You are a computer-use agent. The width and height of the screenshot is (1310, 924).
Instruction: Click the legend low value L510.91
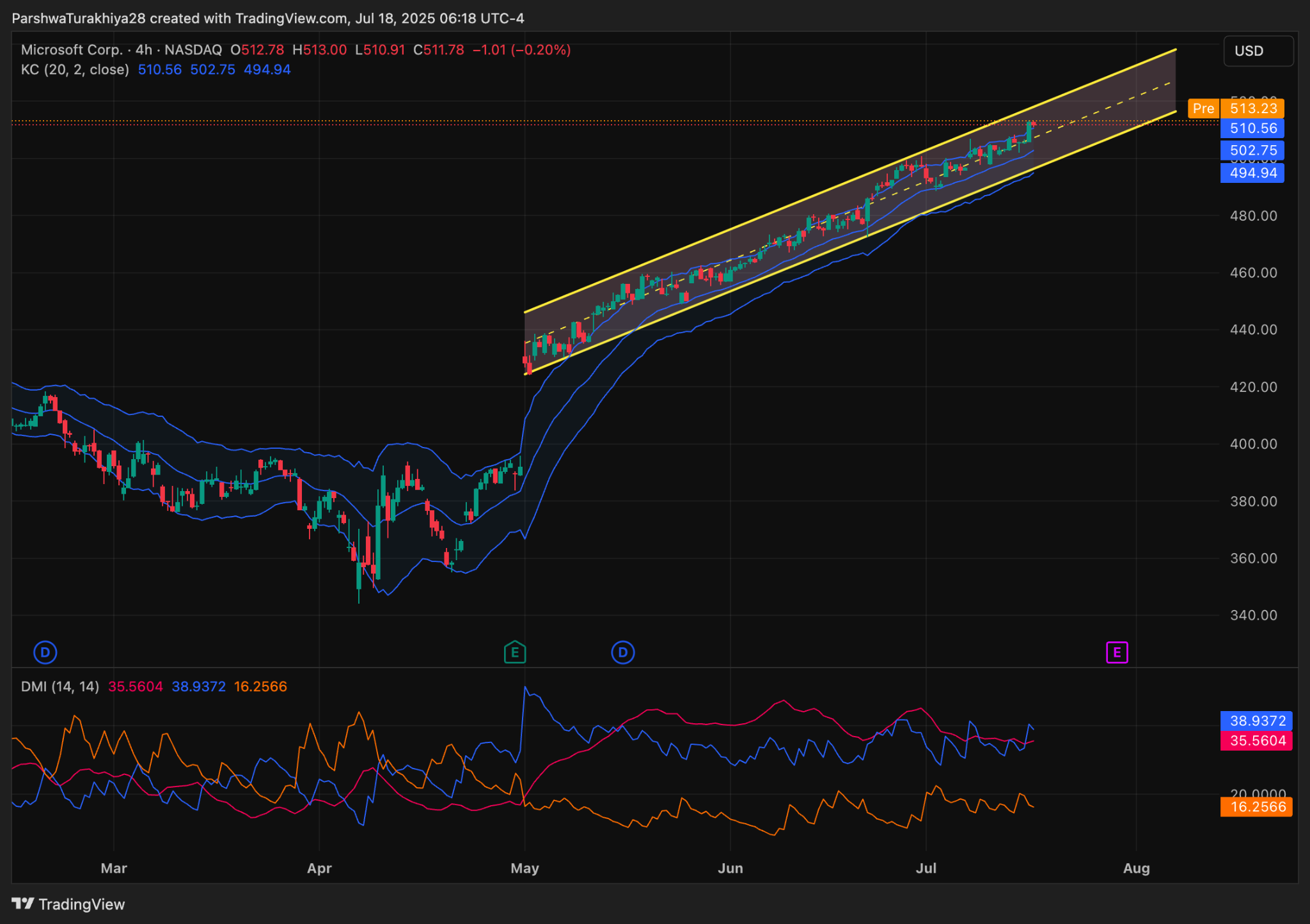[380, 50]
